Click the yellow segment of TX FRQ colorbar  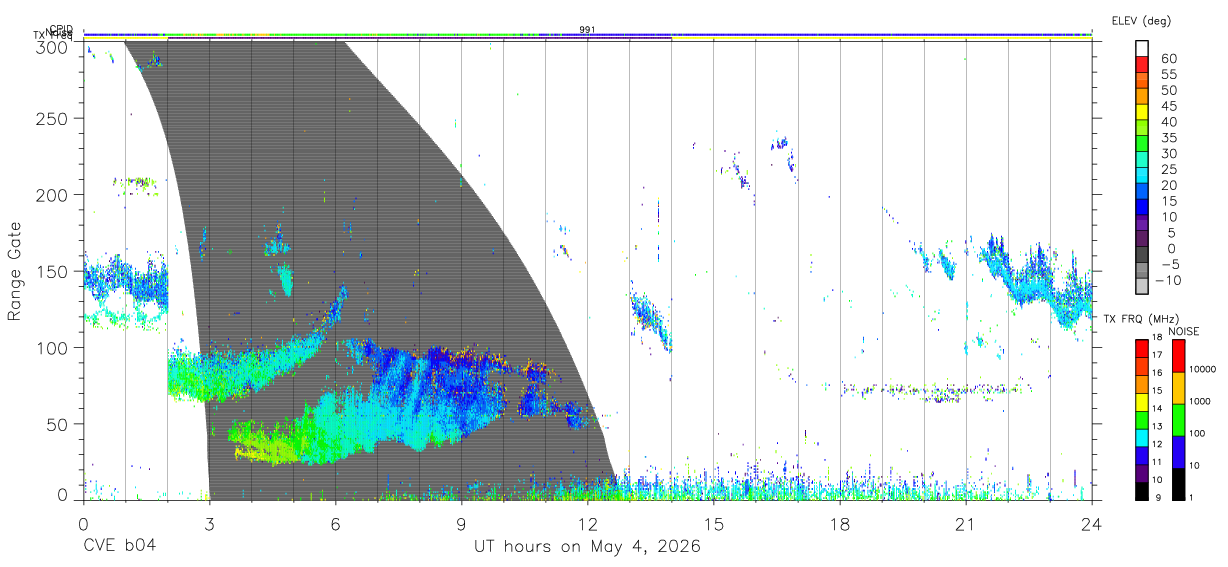(x=1142, y=402)
